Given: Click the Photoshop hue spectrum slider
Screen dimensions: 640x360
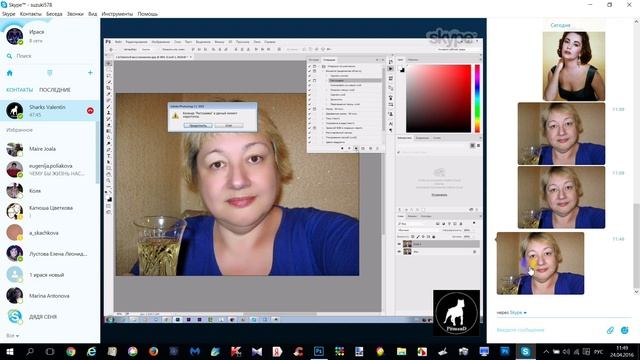Looking at the screenshot, I should point(477,98).
